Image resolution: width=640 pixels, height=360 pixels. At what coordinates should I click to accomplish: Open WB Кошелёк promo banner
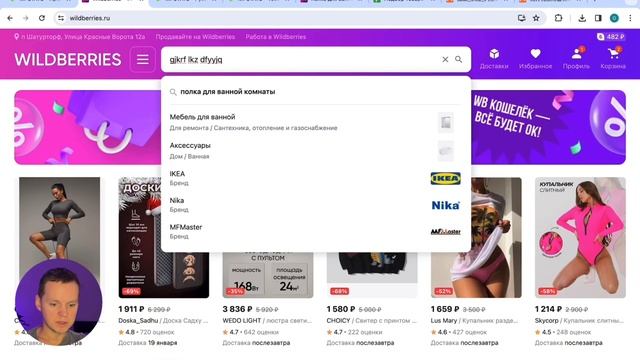(x=548, y=127)
